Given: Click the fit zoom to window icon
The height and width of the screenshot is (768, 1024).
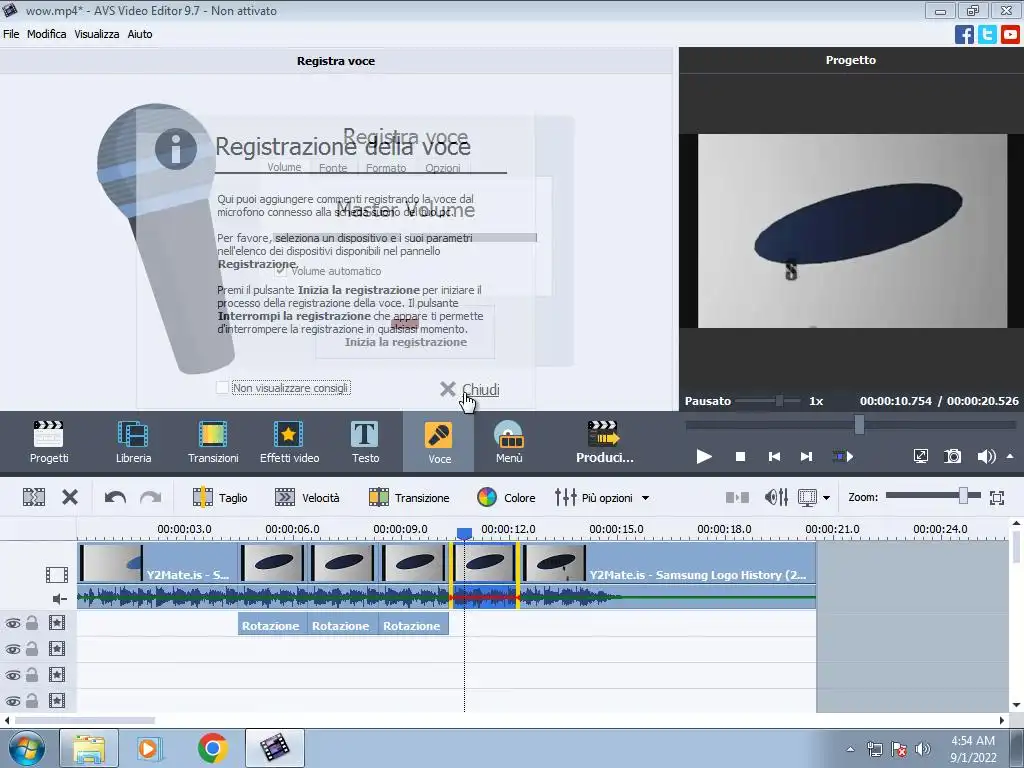Looking at the screenshot, I should 997,498.
